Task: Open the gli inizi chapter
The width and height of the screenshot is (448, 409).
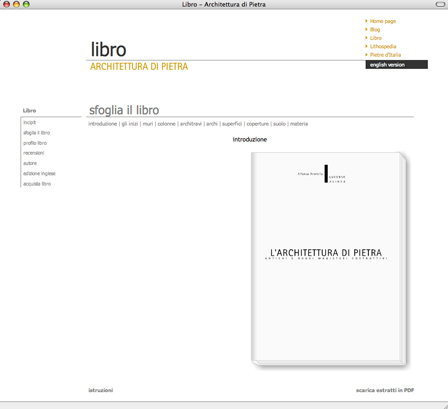Action: tap(130, 124)
